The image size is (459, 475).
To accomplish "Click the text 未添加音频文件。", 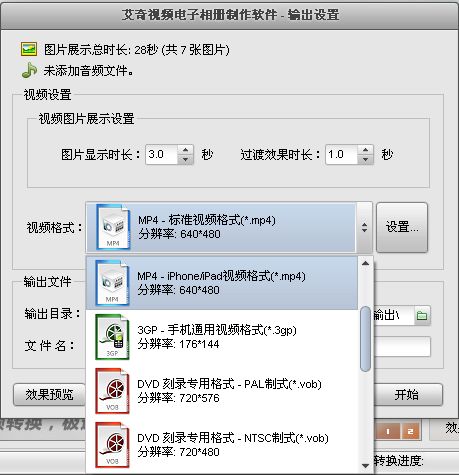I will coord(88,71).
